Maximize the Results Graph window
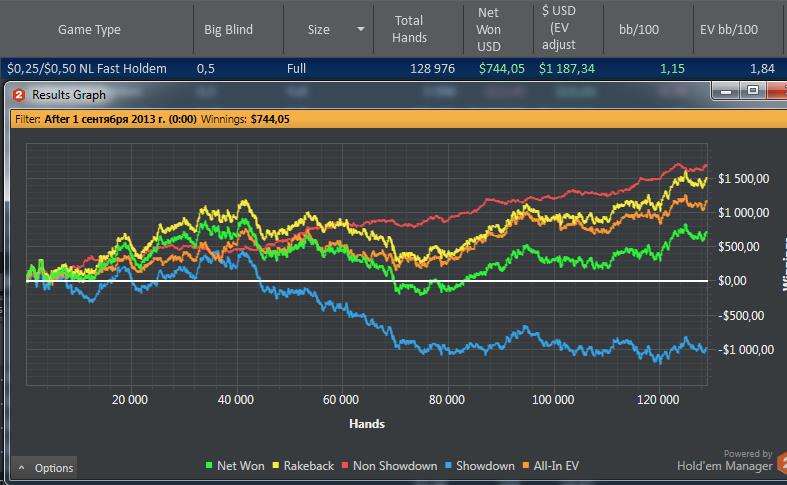The width and height of the screenshot is (787, 485). pos(753,90)
